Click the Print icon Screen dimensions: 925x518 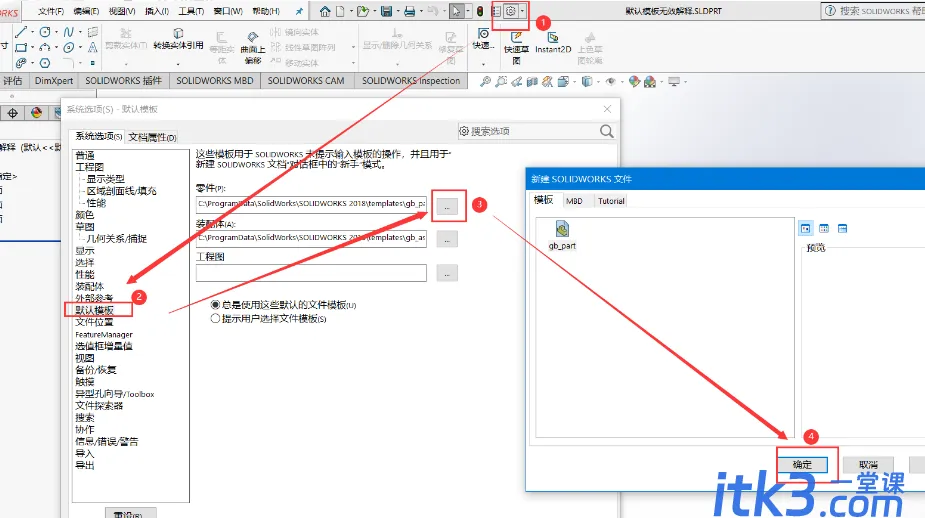tap(409, 11)
